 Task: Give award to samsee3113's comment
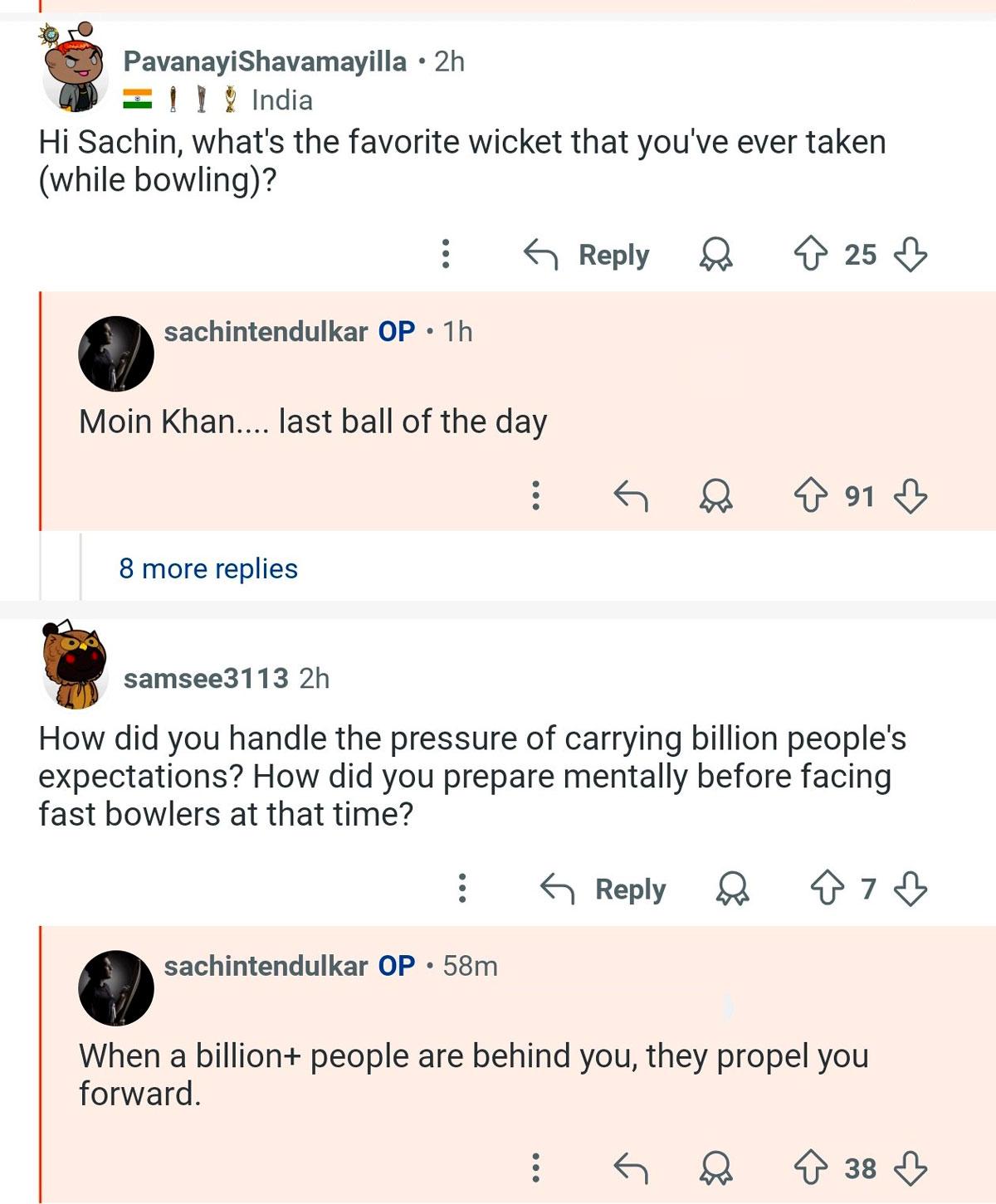[732, 889]
